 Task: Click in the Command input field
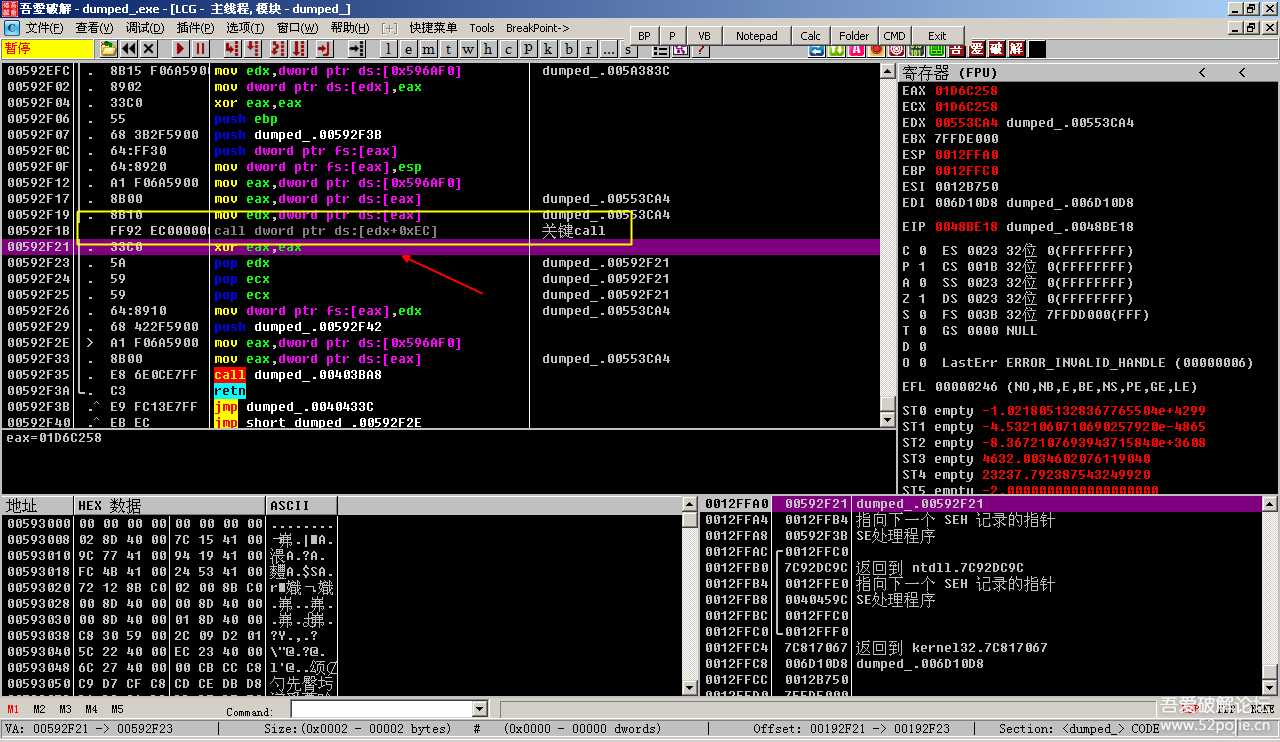380,709
